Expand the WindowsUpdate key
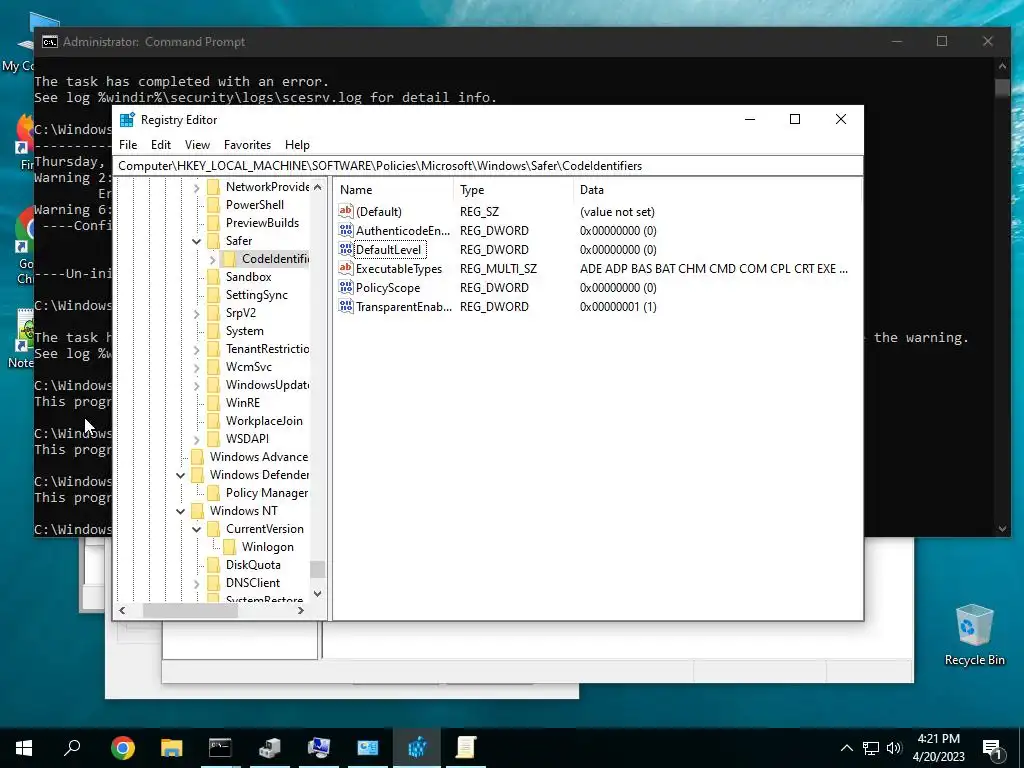 coord(197,386)
